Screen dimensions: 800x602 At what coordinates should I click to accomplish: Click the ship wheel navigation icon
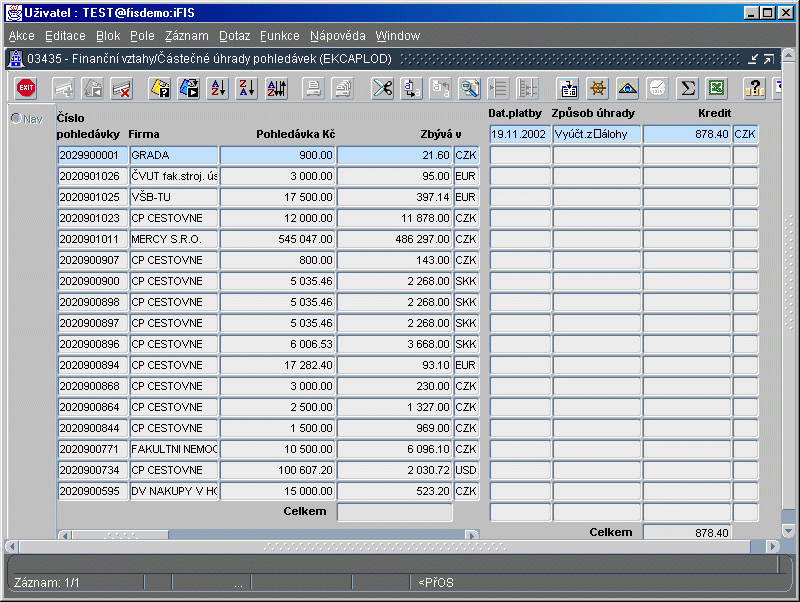[x=599, y=88]
